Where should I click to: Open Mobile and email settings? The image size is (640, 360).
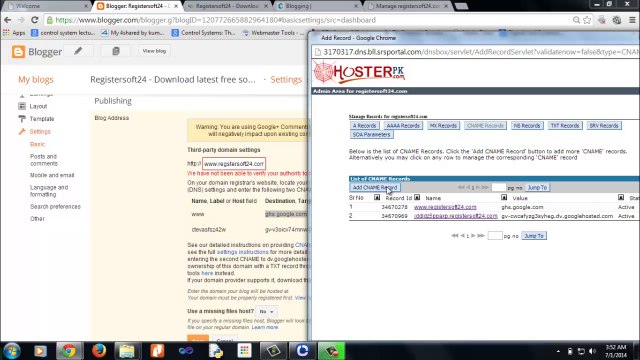click(x=52, y=175)
